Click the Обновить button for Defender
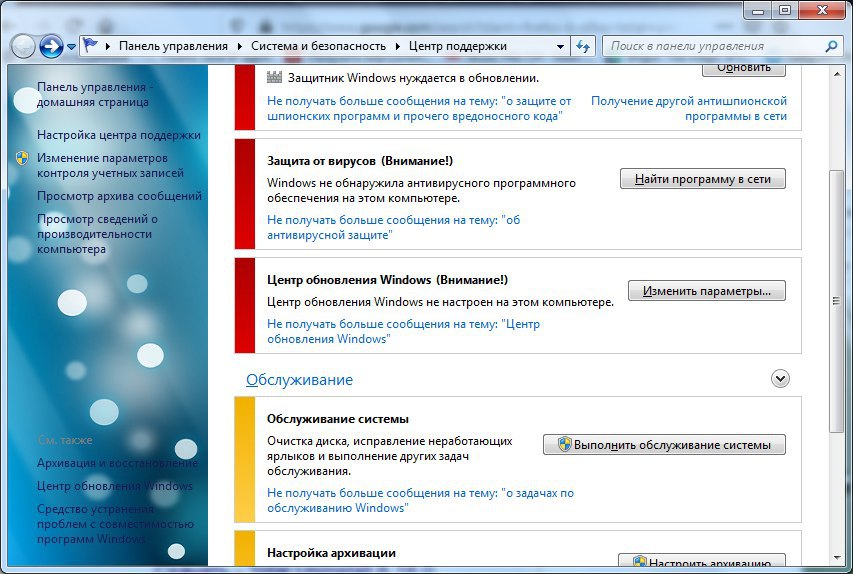Viewport: 853px width, 574px height. tap(744, 70)
